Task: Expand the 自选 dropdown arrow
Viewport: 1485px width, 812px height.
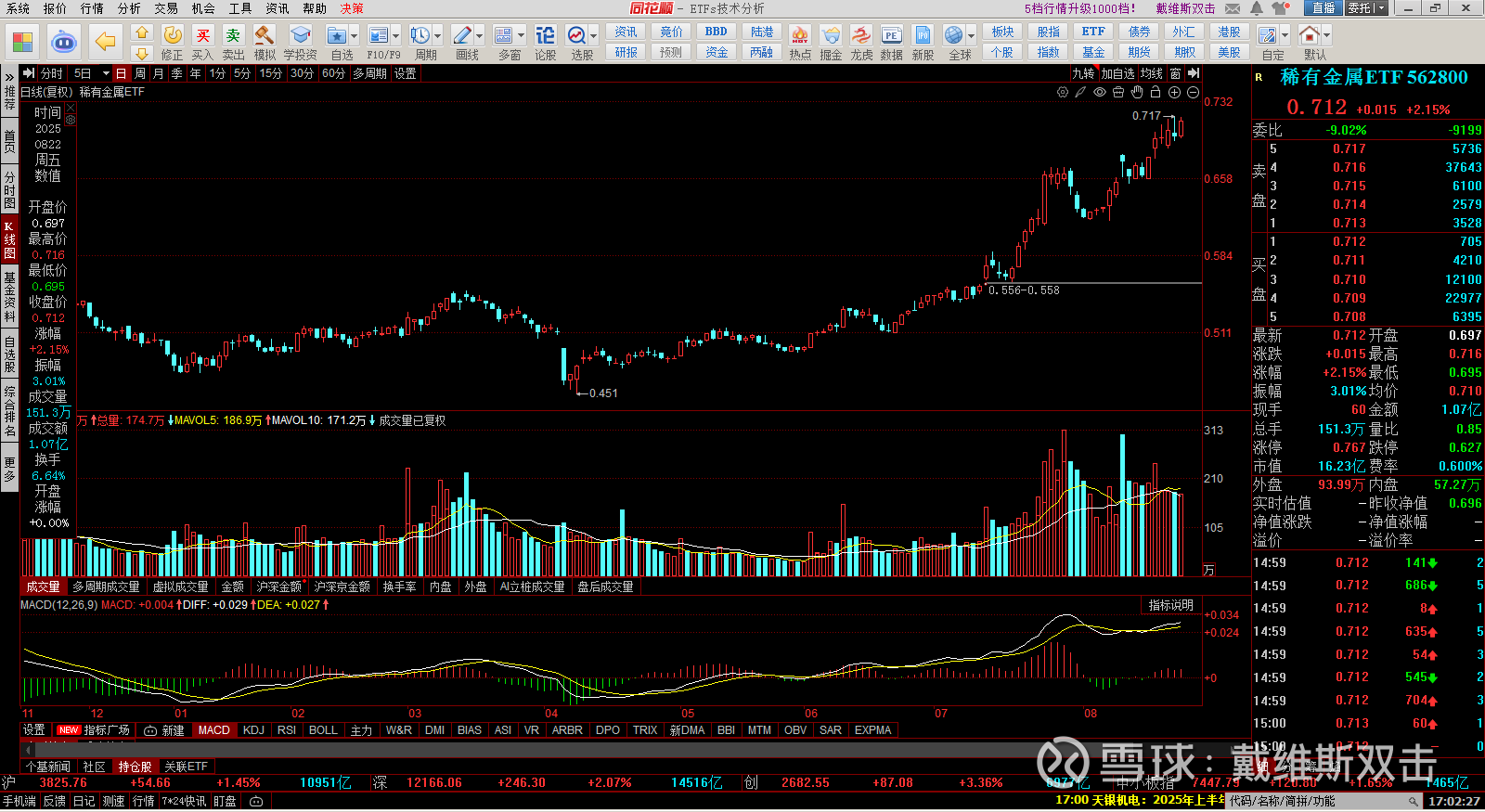Action: click(354, 36)
